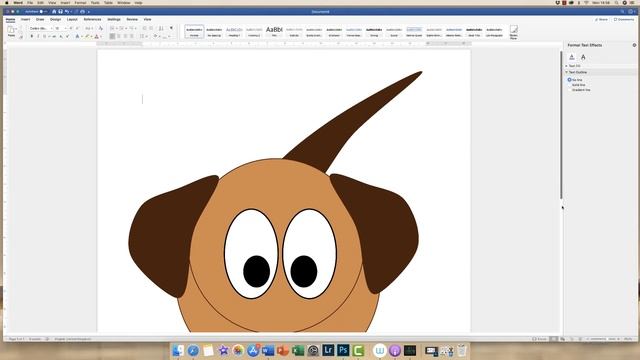
Task: Toggle the AutoSave switch
Action: pyautogui.click(x=43, y=11)
